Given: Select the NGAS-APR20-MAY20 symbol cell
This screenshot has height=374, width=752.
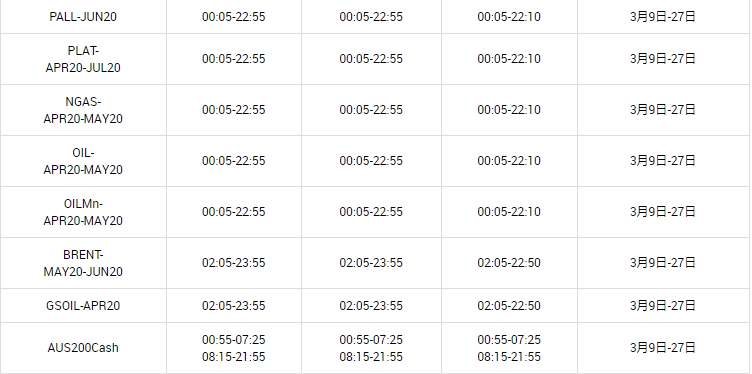Looking at the screenshot, I should click(83, 110).
